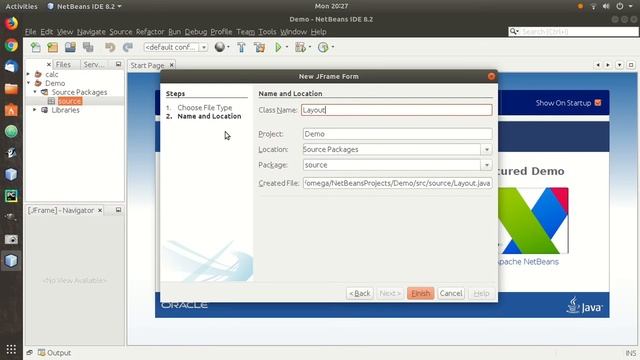The width and height of the screenshot is (640, 360).
Task: Close the Start Page tab
Action: tap(172, 65)
